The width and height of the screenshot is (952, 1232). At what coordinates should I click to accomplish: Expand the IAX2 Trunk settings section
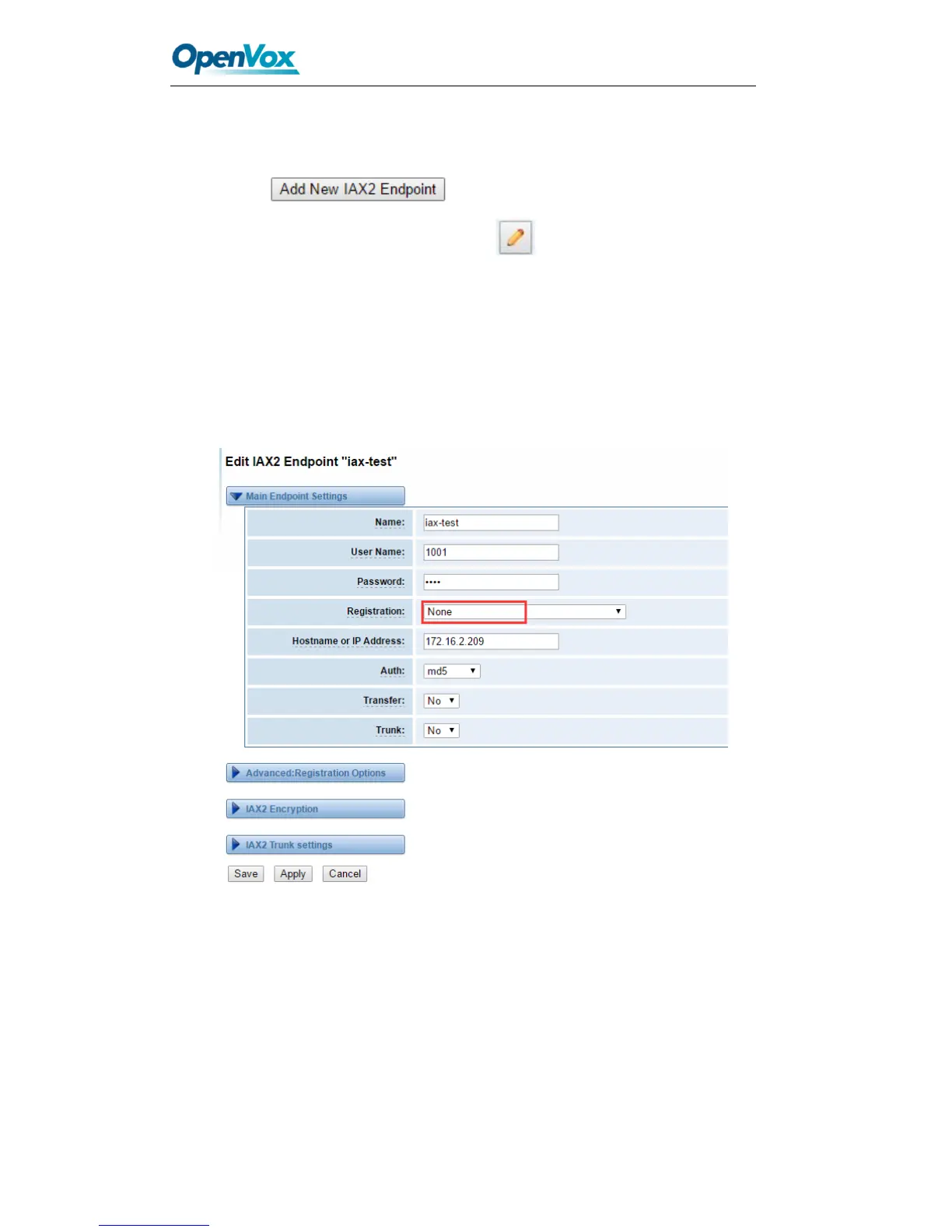(315, 845)
